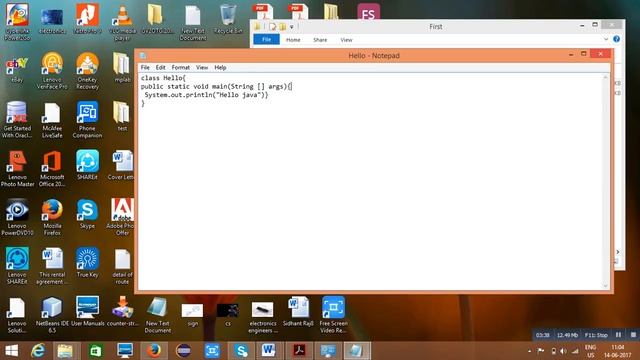Click Notepad vertical scrollbar down arrow
The image size is (640, 360).
pos(605,286)
